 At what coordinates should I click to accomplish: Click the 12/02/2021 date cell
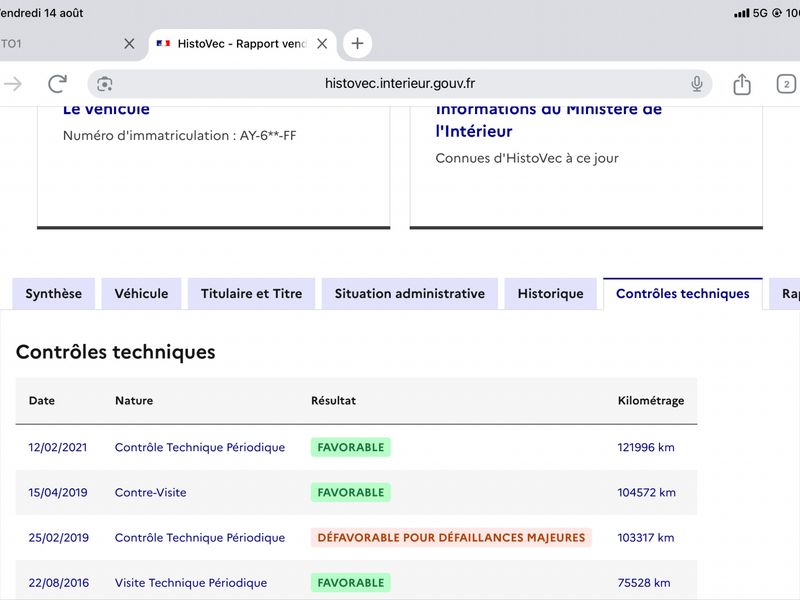click(x=58, y=447)
